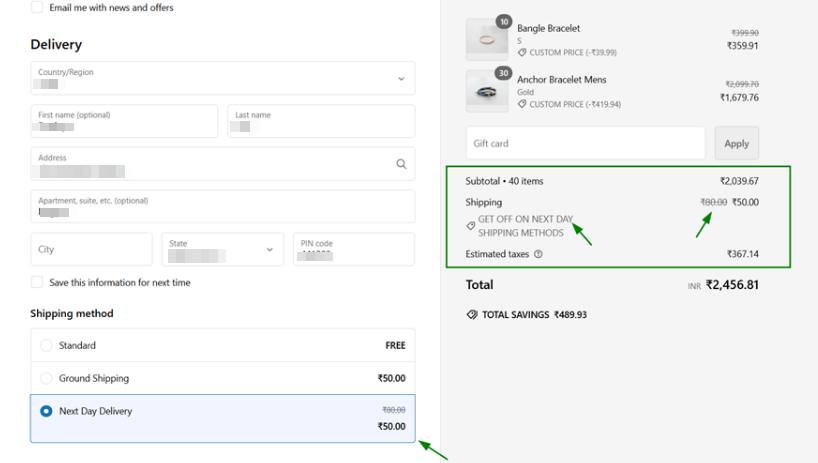This screenshot has width=818, height=463.
Task: Click the Last name field
Action: [x=320, y=121]
